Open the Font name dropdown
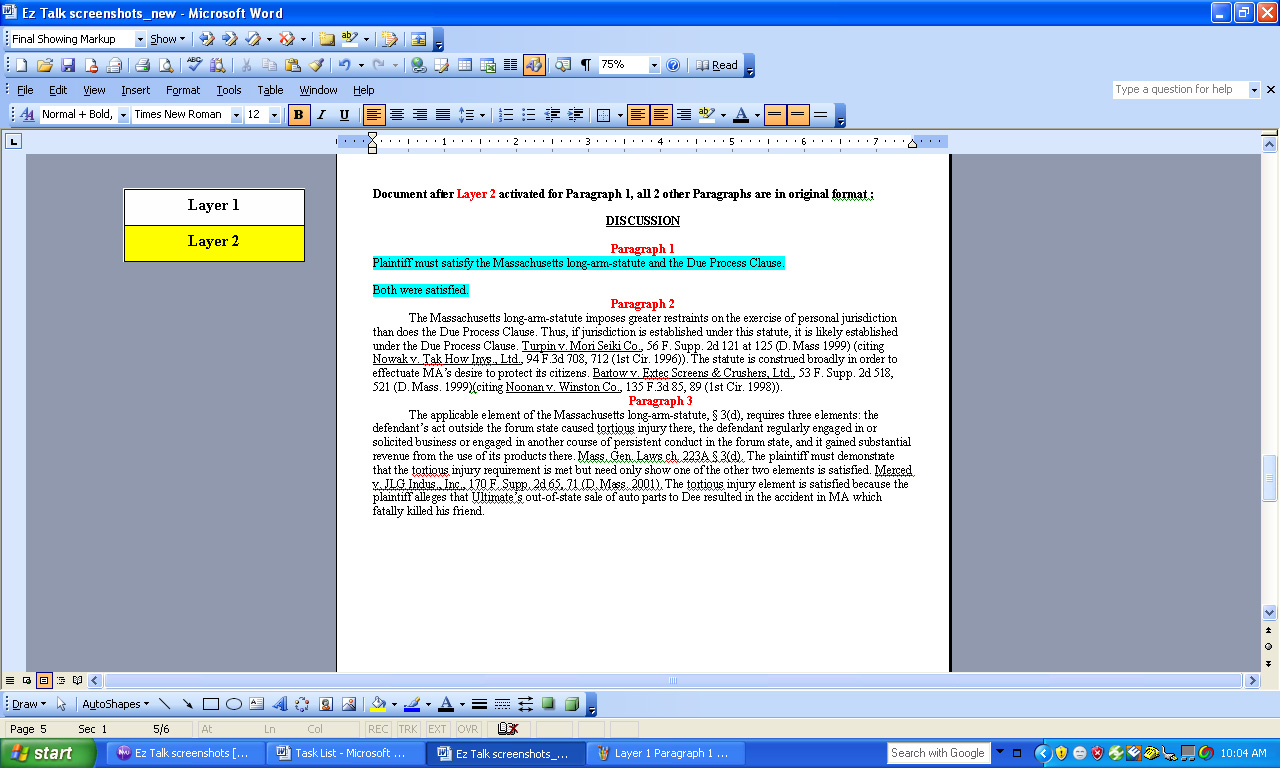The width and height of the screenshot is (1280, 768). [x=236, y=115]
